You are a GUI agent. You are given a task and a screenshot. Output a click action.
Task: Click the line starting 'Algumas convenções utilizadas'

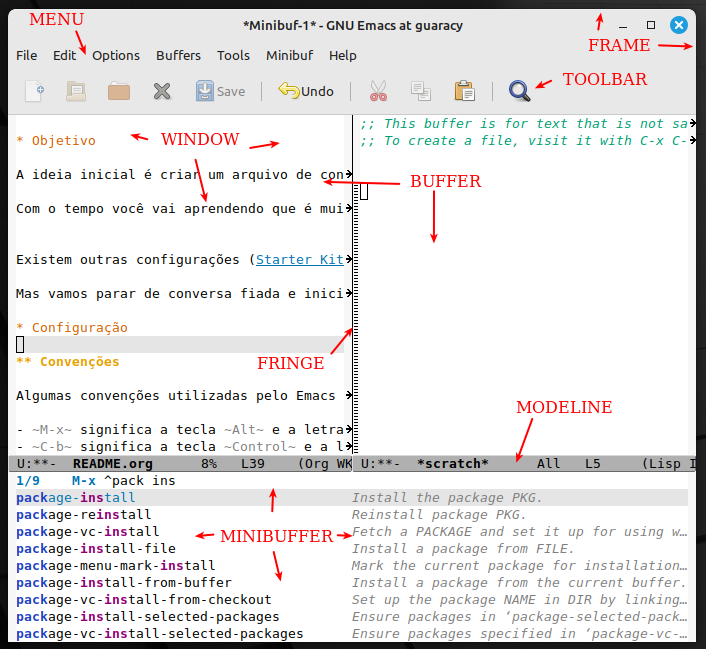pos(176,396)
